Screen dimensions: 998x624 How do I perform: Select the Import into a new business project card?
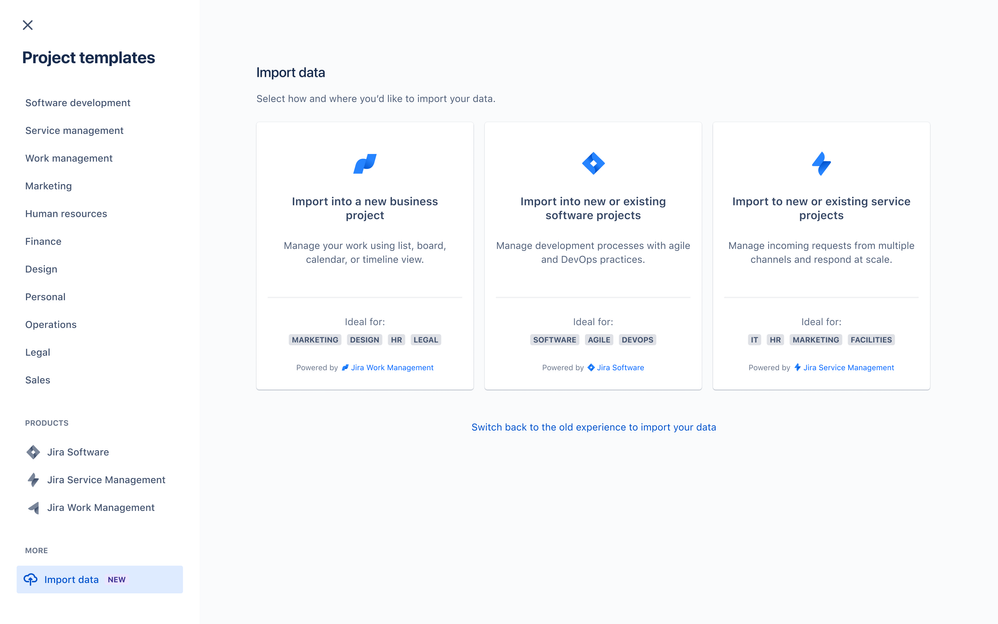[365, 255]
